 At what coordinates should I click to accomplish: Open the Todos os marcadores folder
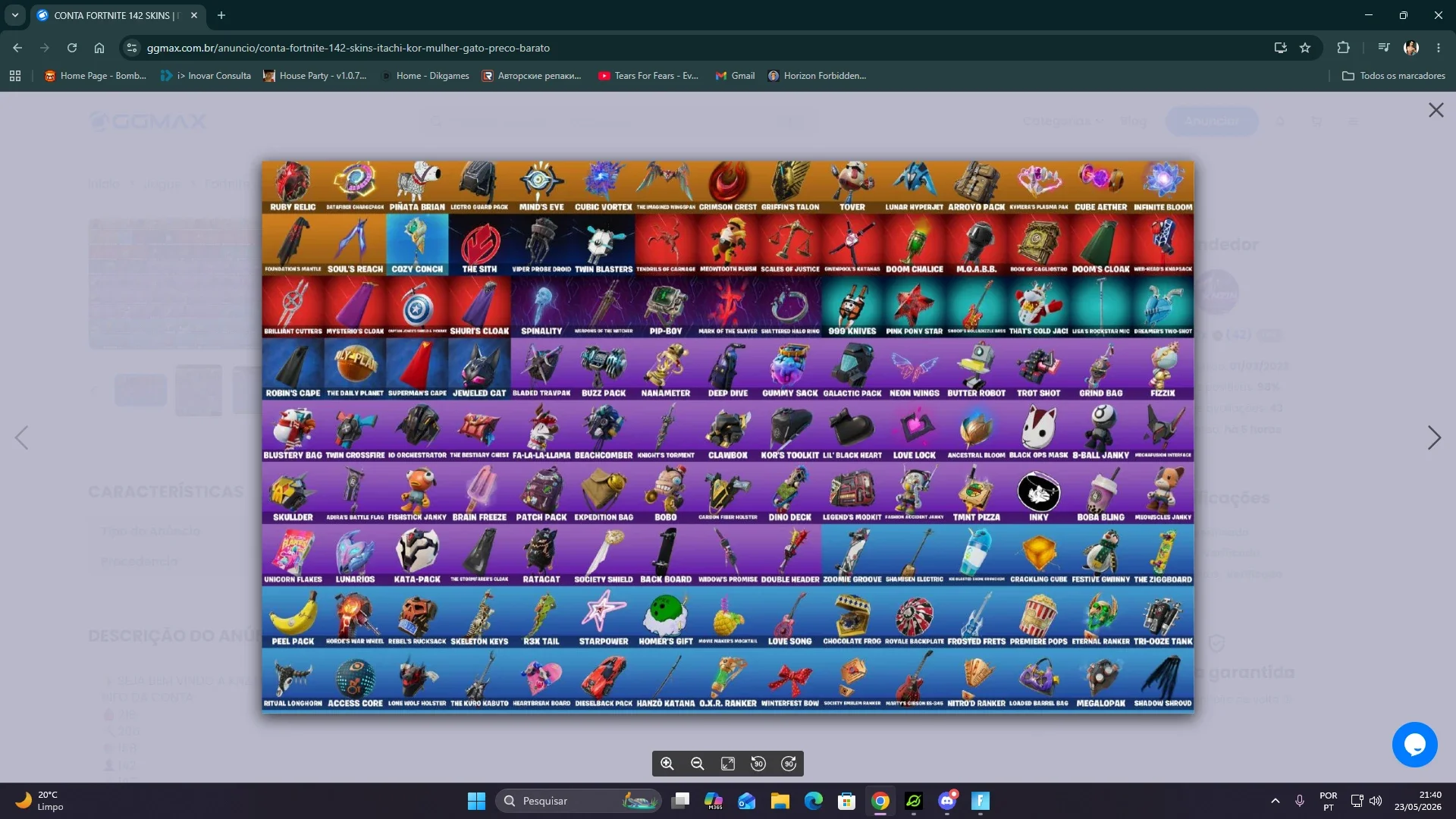[1394, 76]
